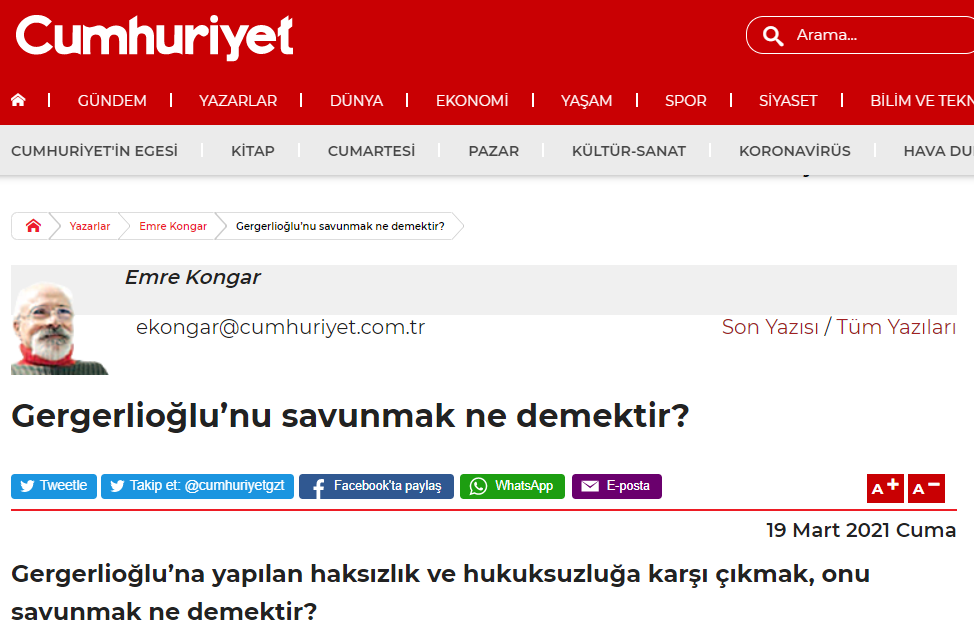Send the article by E-posta
Screen dimensions: 974x642
[x=616, y=486]
